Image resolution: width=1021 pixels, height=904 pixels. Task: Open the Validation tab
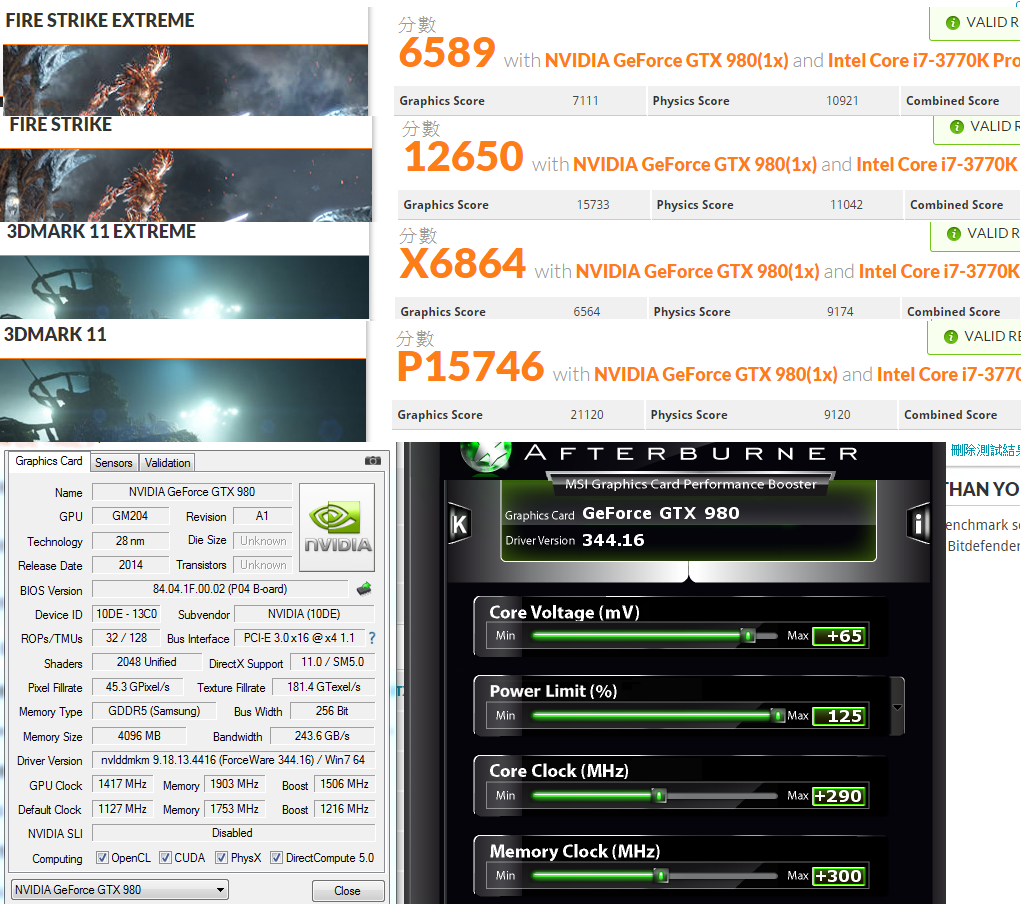click(167, 462)
